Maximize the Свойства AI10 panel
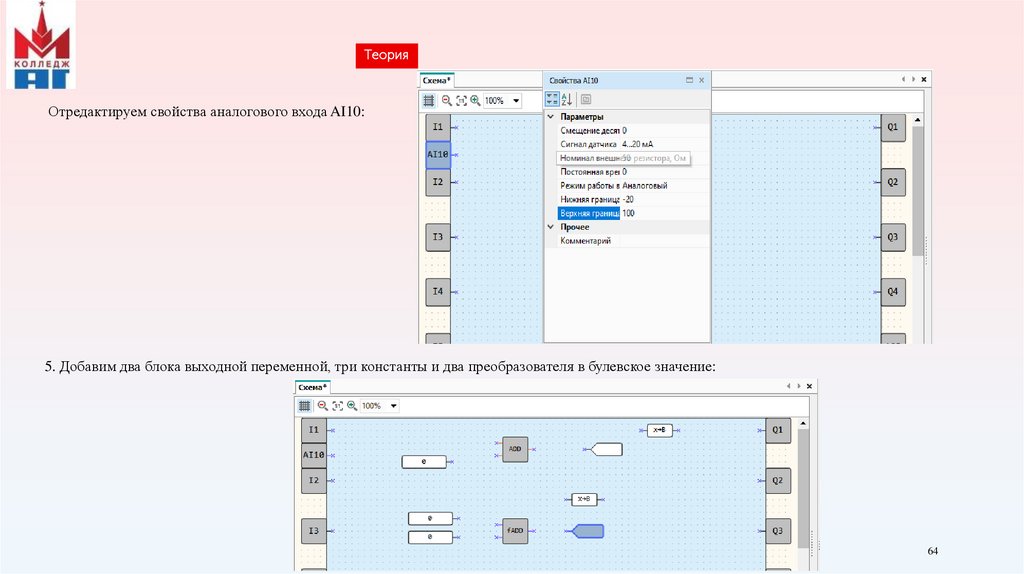Screen dimensions: 1024x574 (689, 80)
